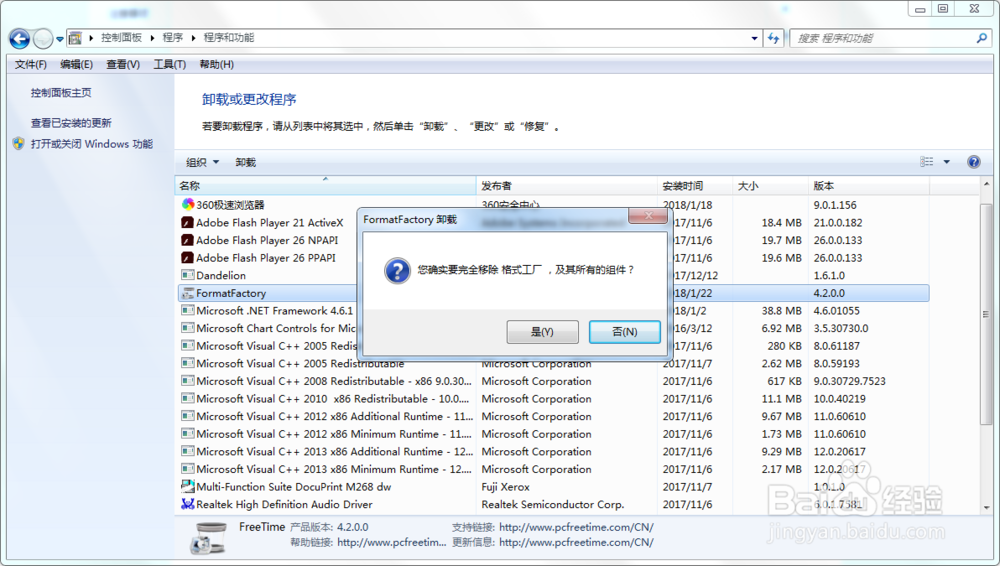
Task: Click the 否(N) cancel button
Action: tap(624, 332)
